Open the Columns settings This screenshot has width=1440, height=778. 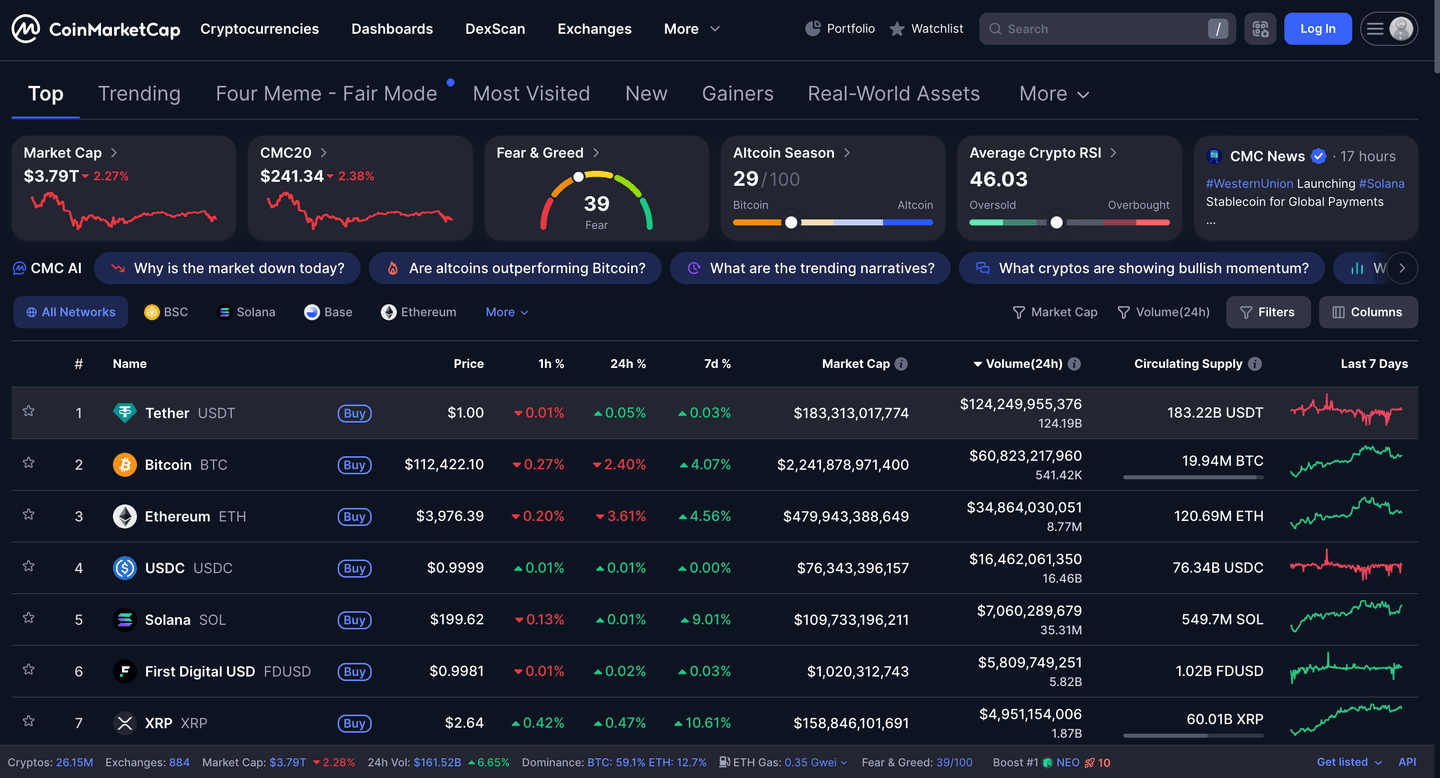coord(1368,311)
